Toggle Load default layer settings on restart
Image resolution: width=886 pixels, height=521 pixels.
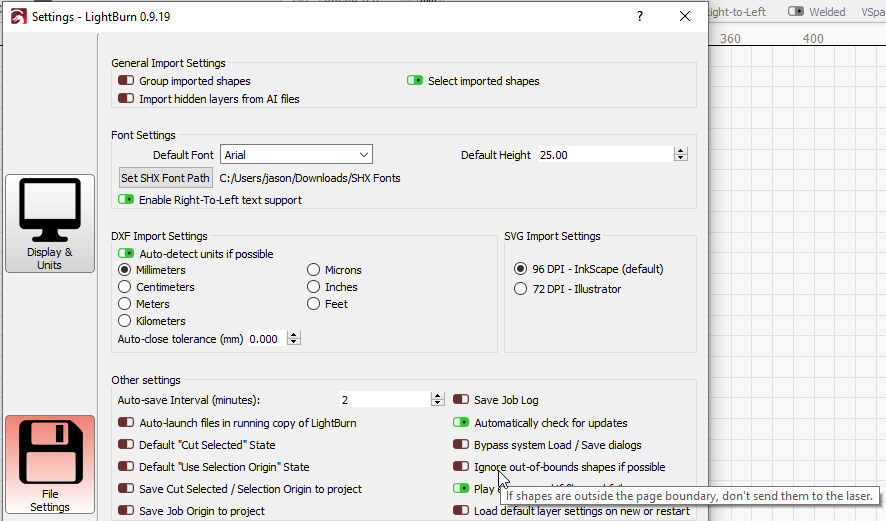461,511
